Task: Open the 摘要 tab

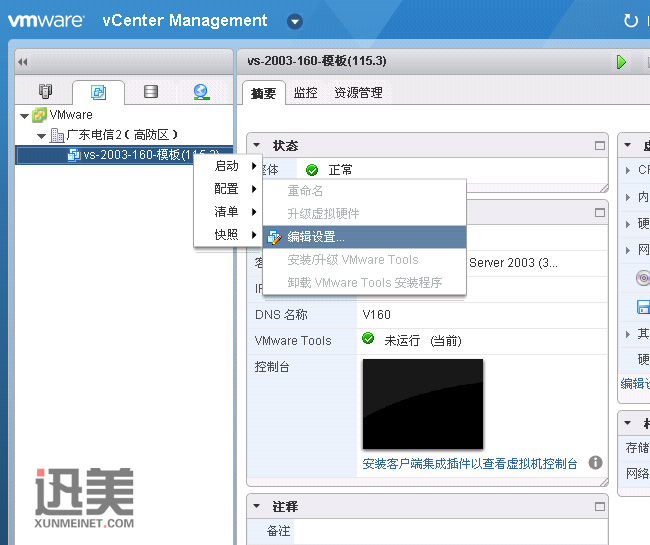Action: point(263,93)
